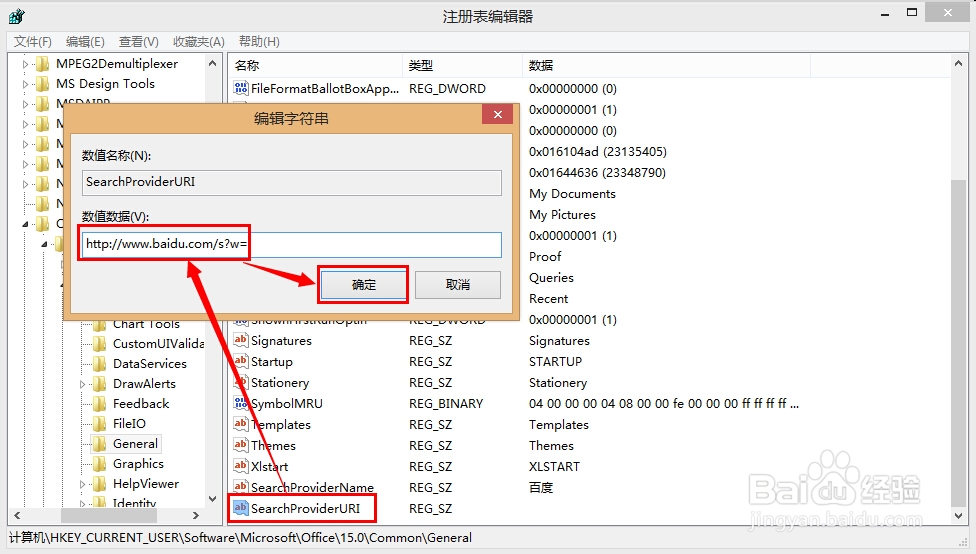Click the 数据 column header
This screenshot has height=554, width=976.
666,65
